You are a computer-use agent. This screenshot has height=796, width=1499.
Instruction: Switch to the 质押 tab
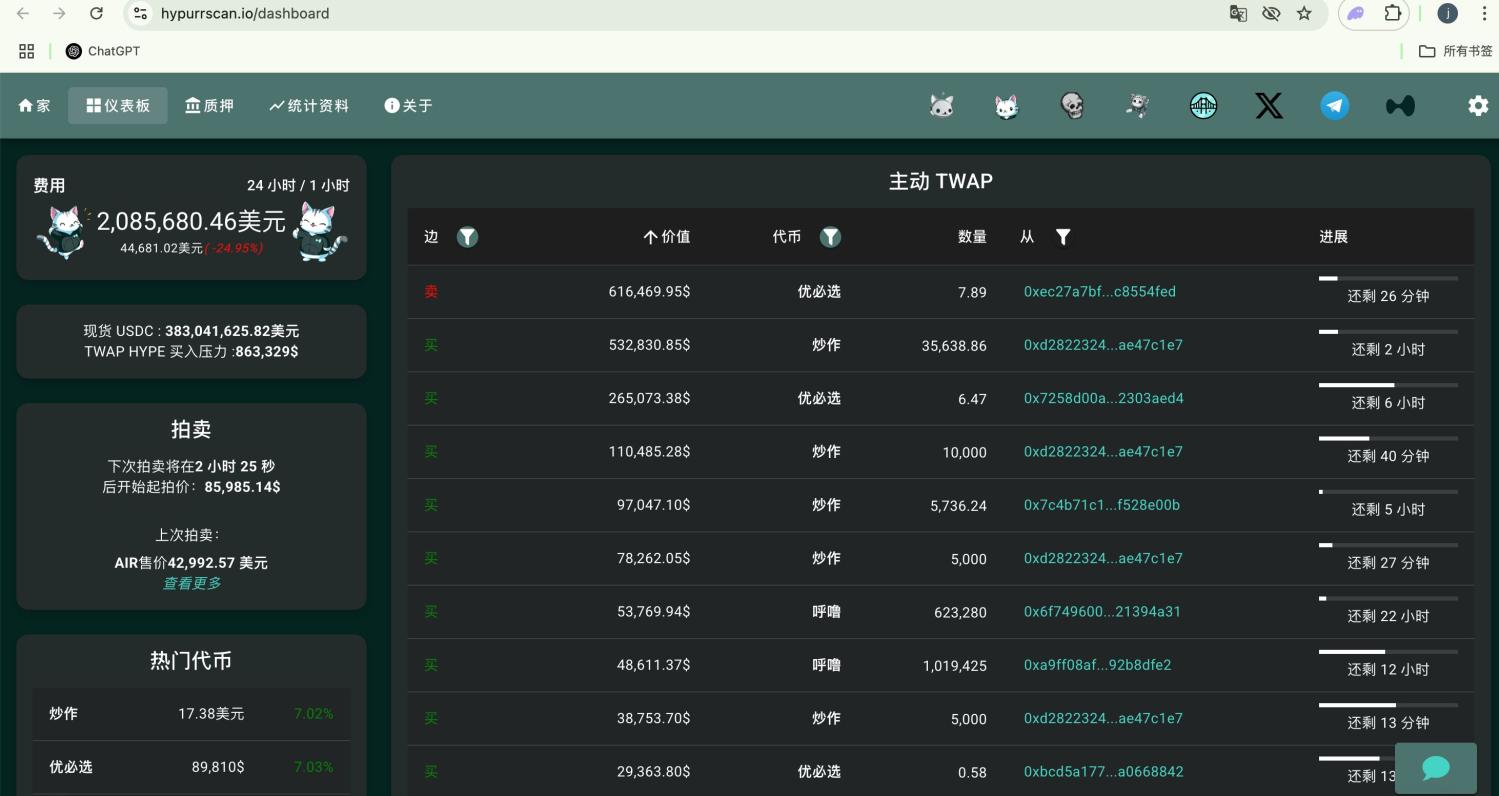[x=210, y=105]
